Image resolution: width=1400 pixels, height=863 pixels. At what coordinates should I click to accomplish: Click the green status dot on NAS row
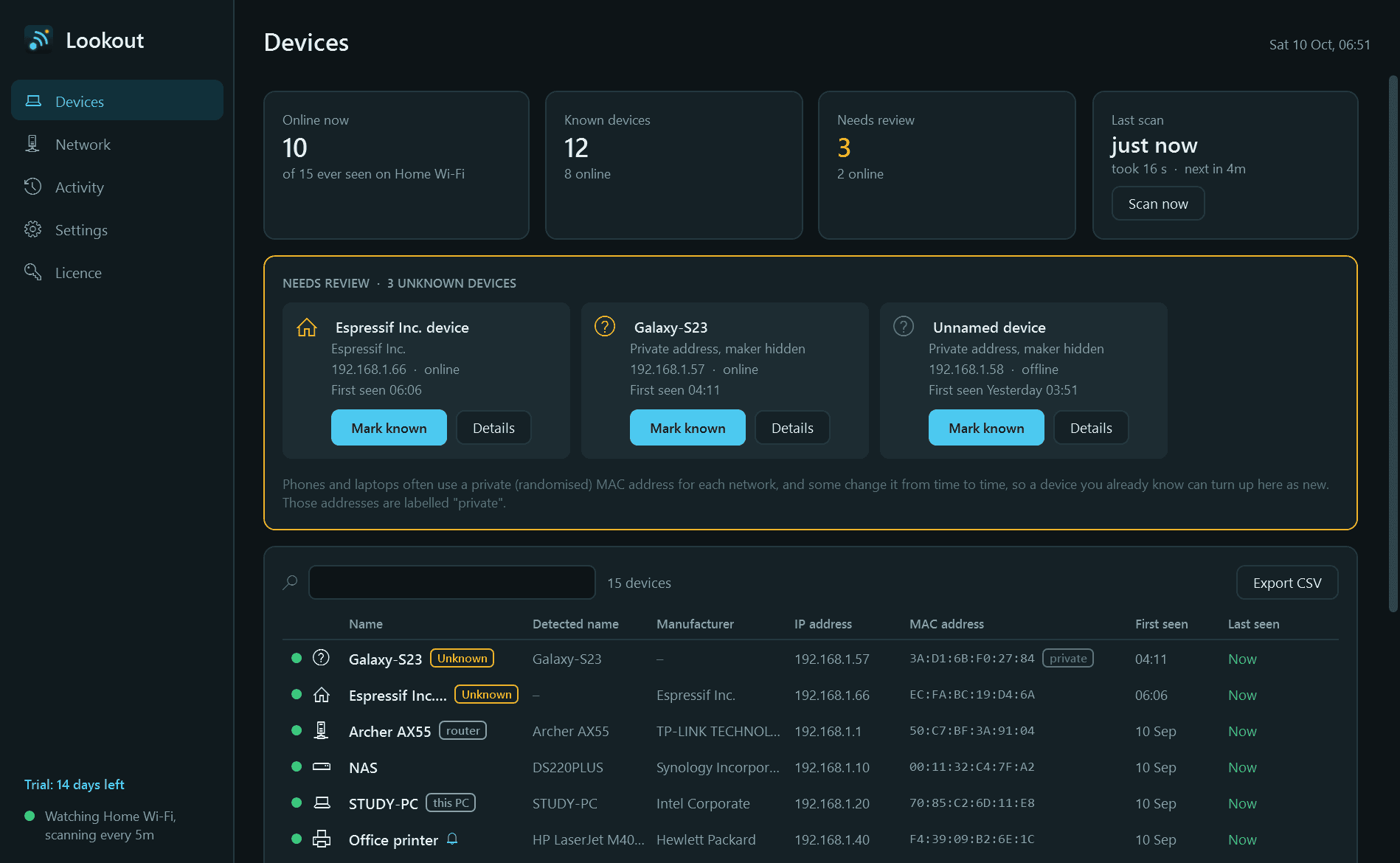tap(297, 766)
